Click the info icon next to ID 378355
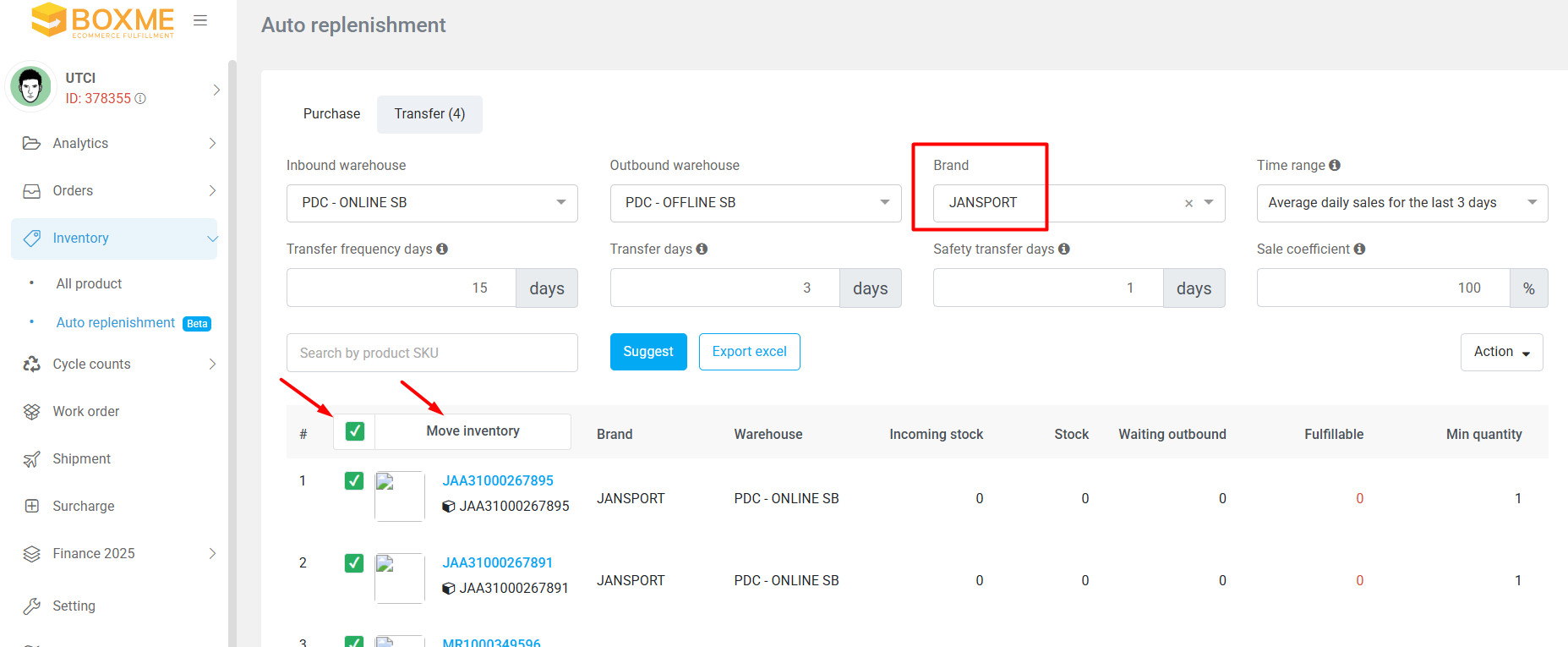1568x647 pixels. pos(140,99)
